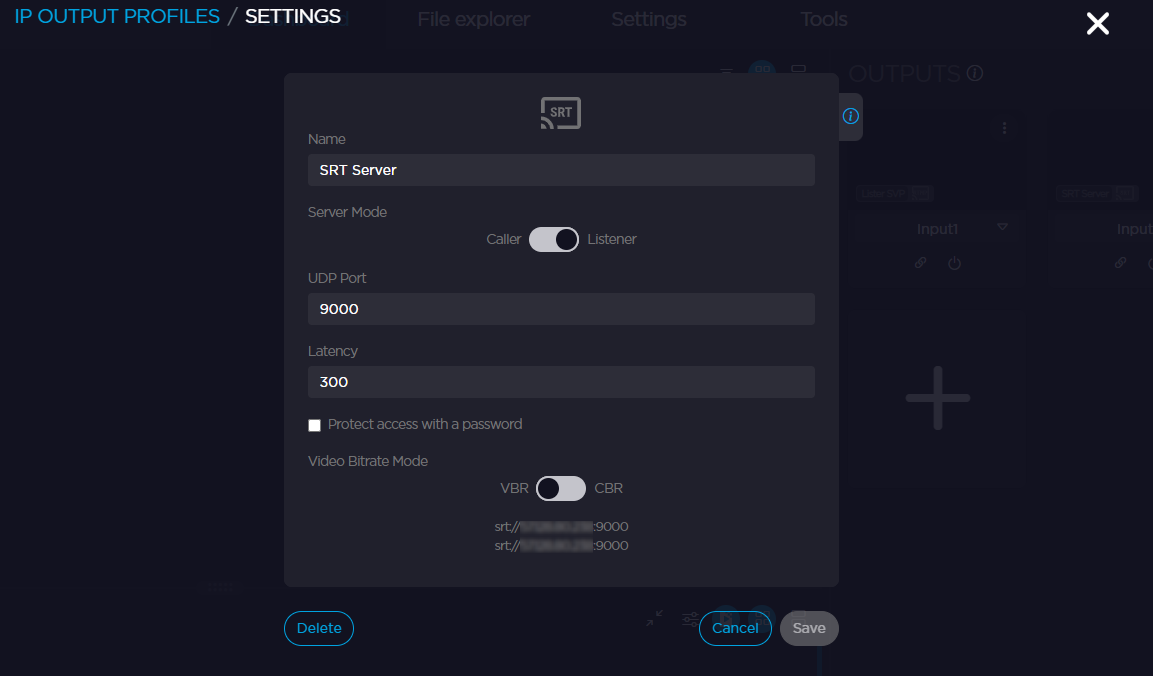Select the Caller mode label

[504, 239]
